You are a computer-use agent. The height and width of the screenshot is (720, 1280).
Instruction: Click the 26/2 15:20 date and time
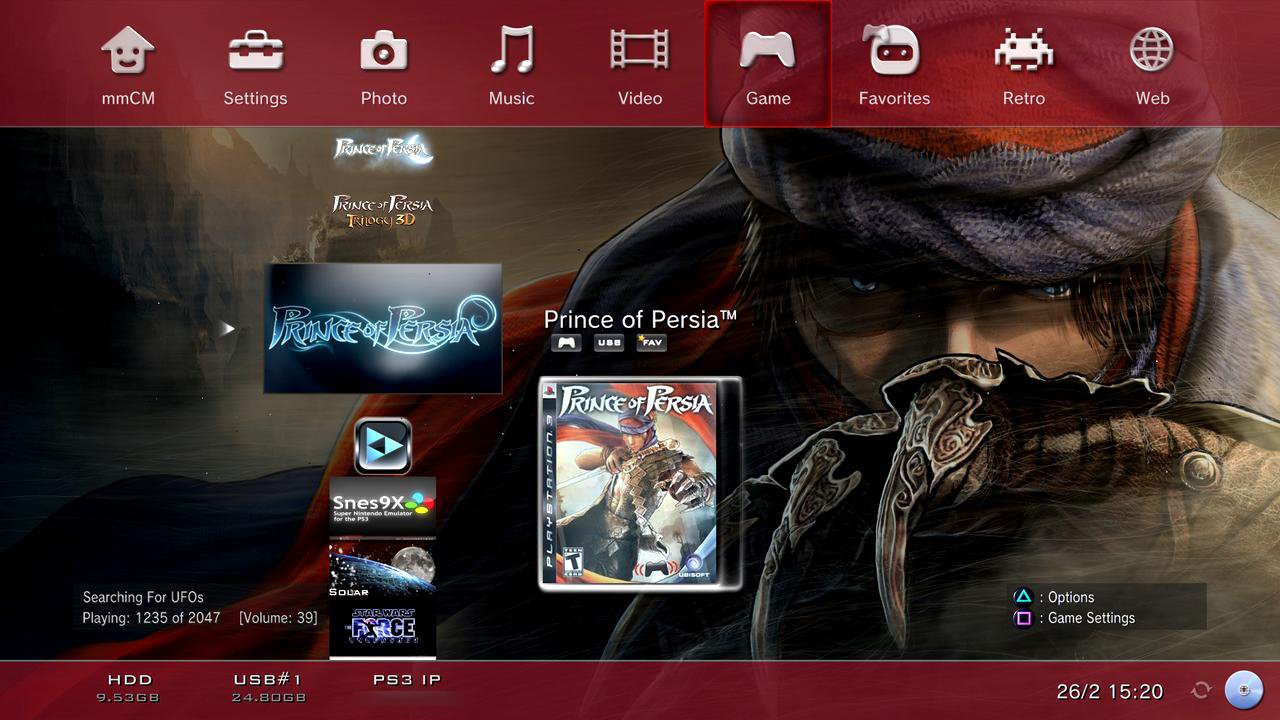coord(1110,691)
